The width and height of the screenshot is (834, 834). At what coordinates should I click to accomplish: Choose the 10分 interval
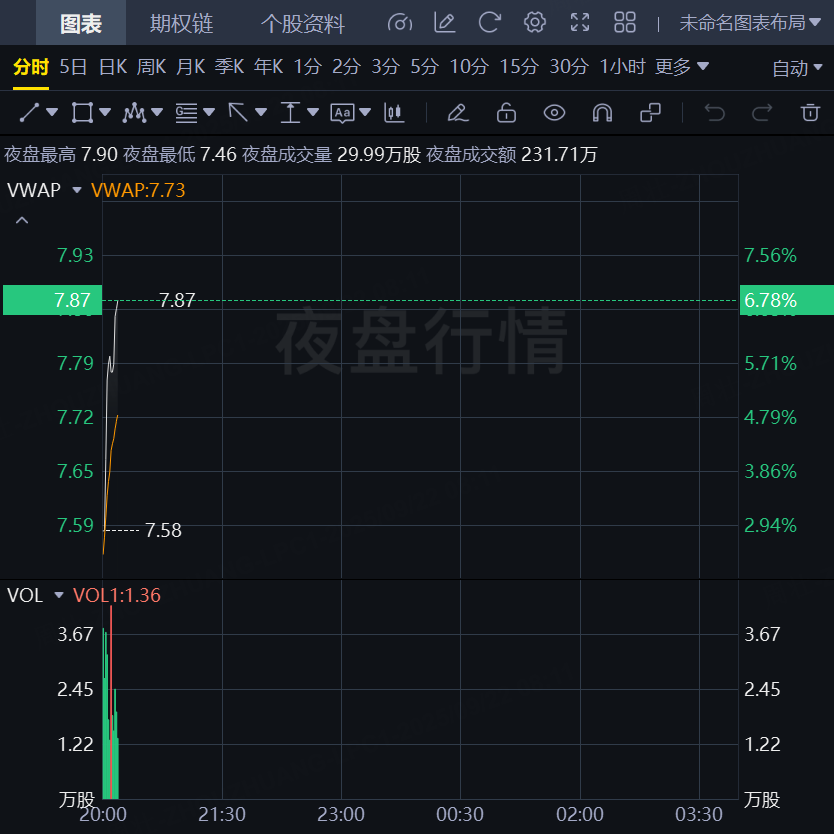[469, 67]
